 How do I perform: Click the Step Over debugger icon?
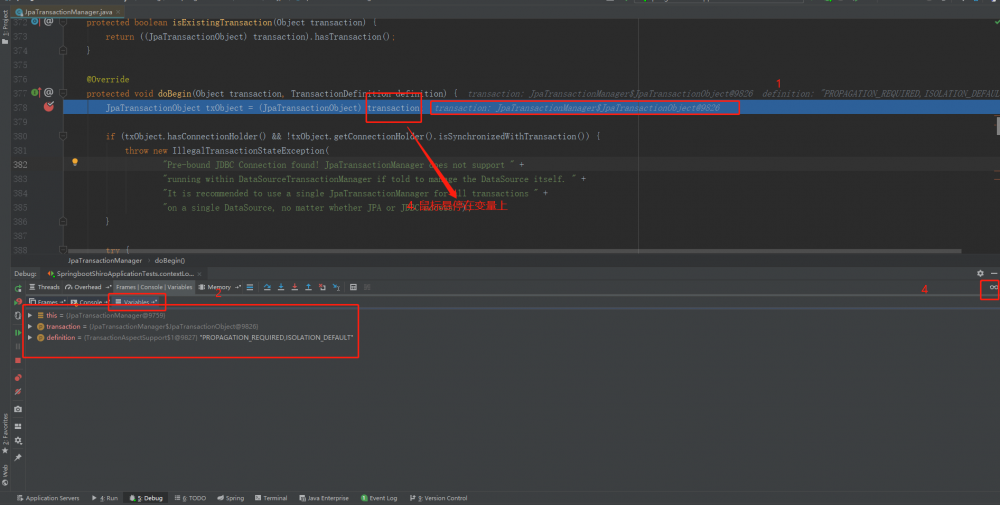268,287
